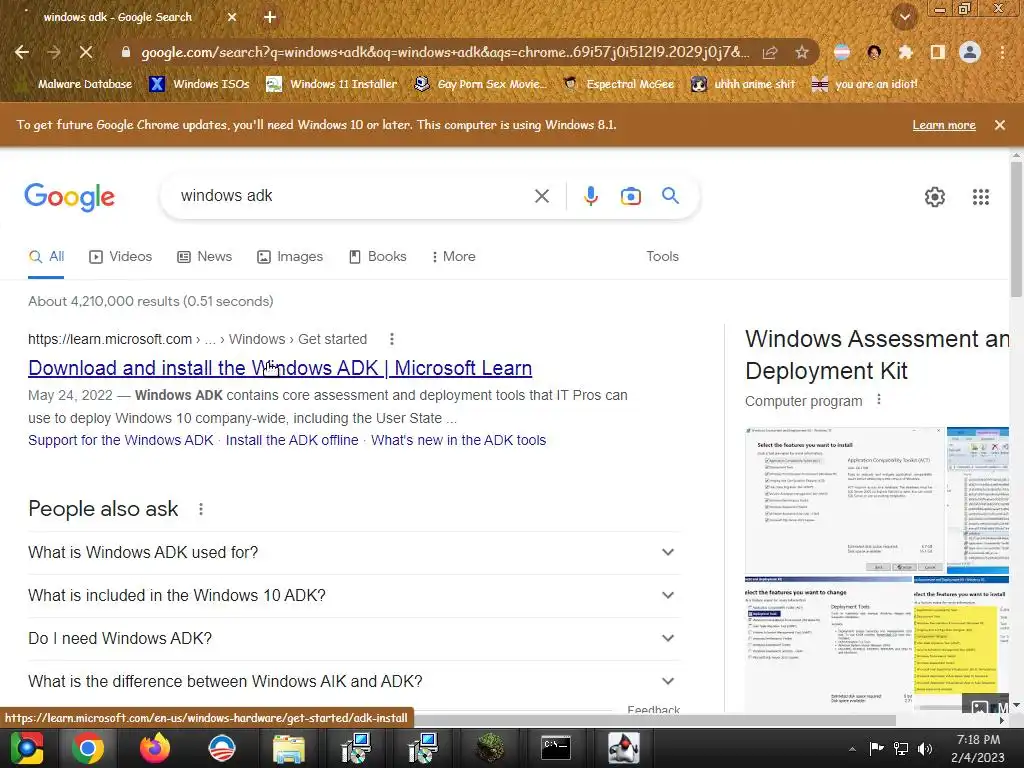Open the volume speaker tray icon
Image resolution: width=1024 pixels, height=768 pixels.
[x=925, y=749]
